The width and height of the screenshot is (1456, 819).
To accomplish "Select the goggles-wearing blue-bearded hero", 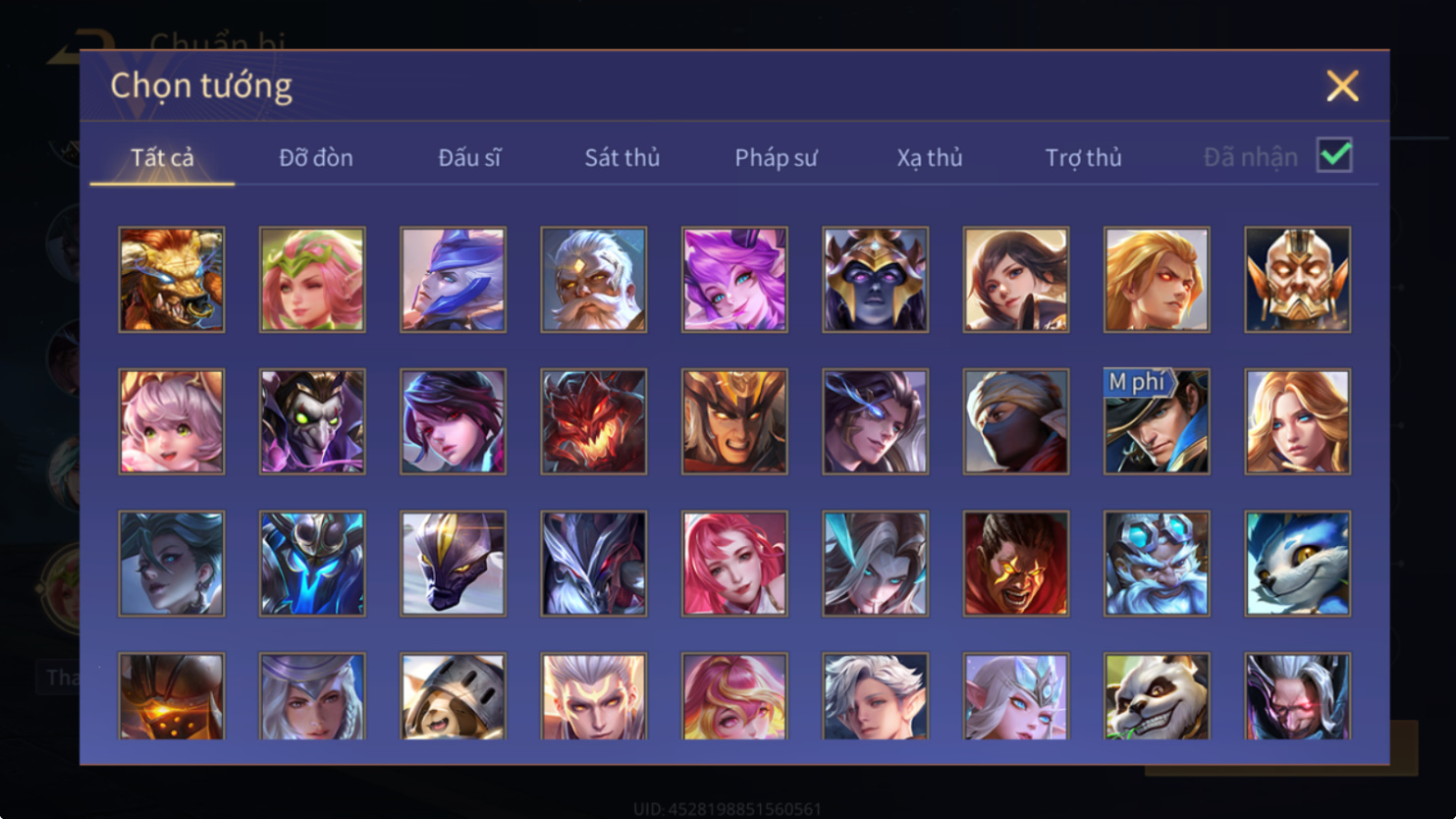I will pos(1157,564).
